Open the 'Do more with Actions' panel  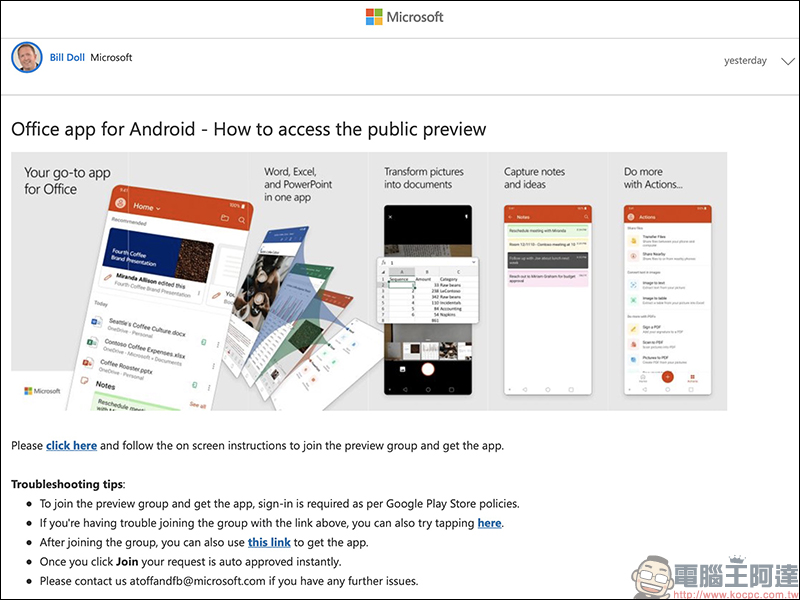click(667, 281)
